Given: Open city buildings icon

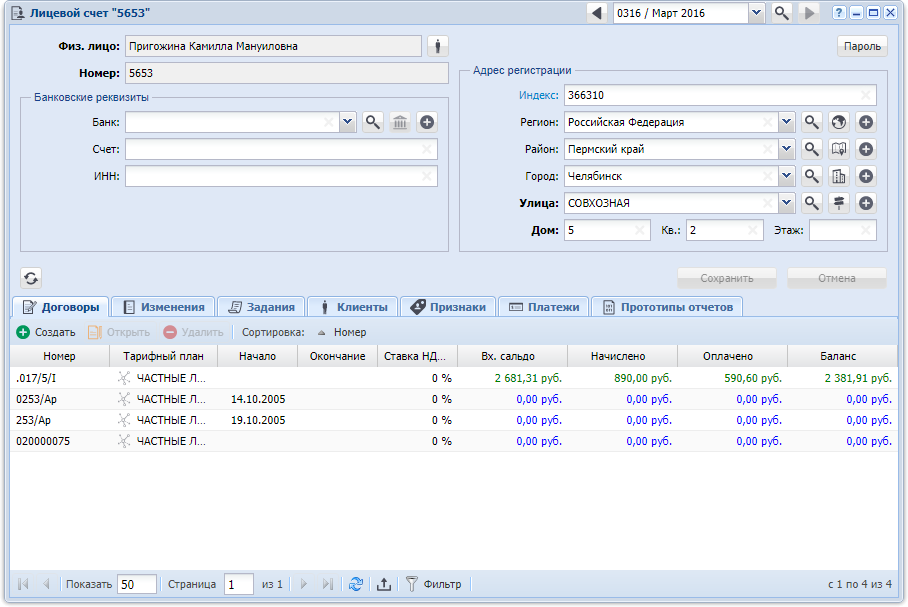Looking at the screenshot, I should coord(839,176).
